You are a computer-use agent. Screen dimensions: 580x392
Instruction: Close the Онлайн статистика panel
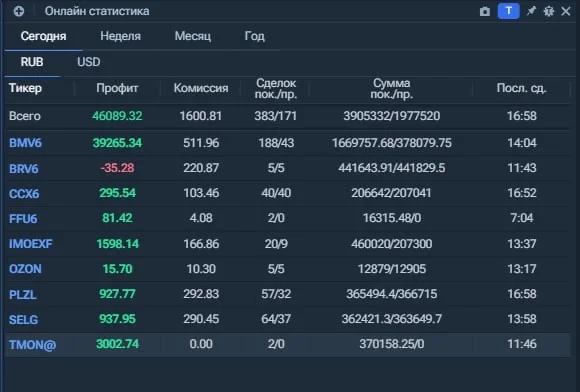(x=566, y=11)
